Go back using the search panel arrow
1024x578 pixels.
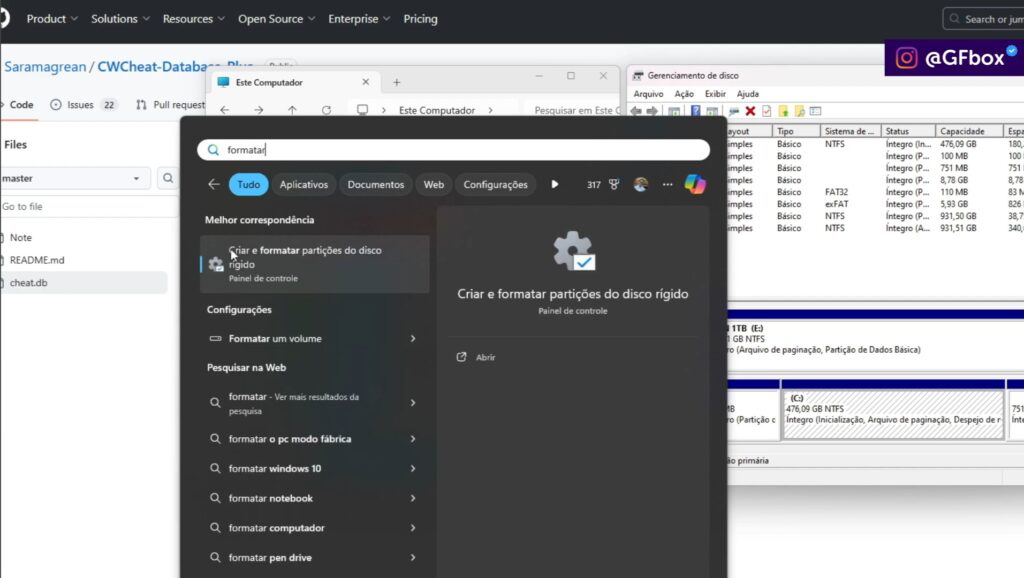coord(213,184)
